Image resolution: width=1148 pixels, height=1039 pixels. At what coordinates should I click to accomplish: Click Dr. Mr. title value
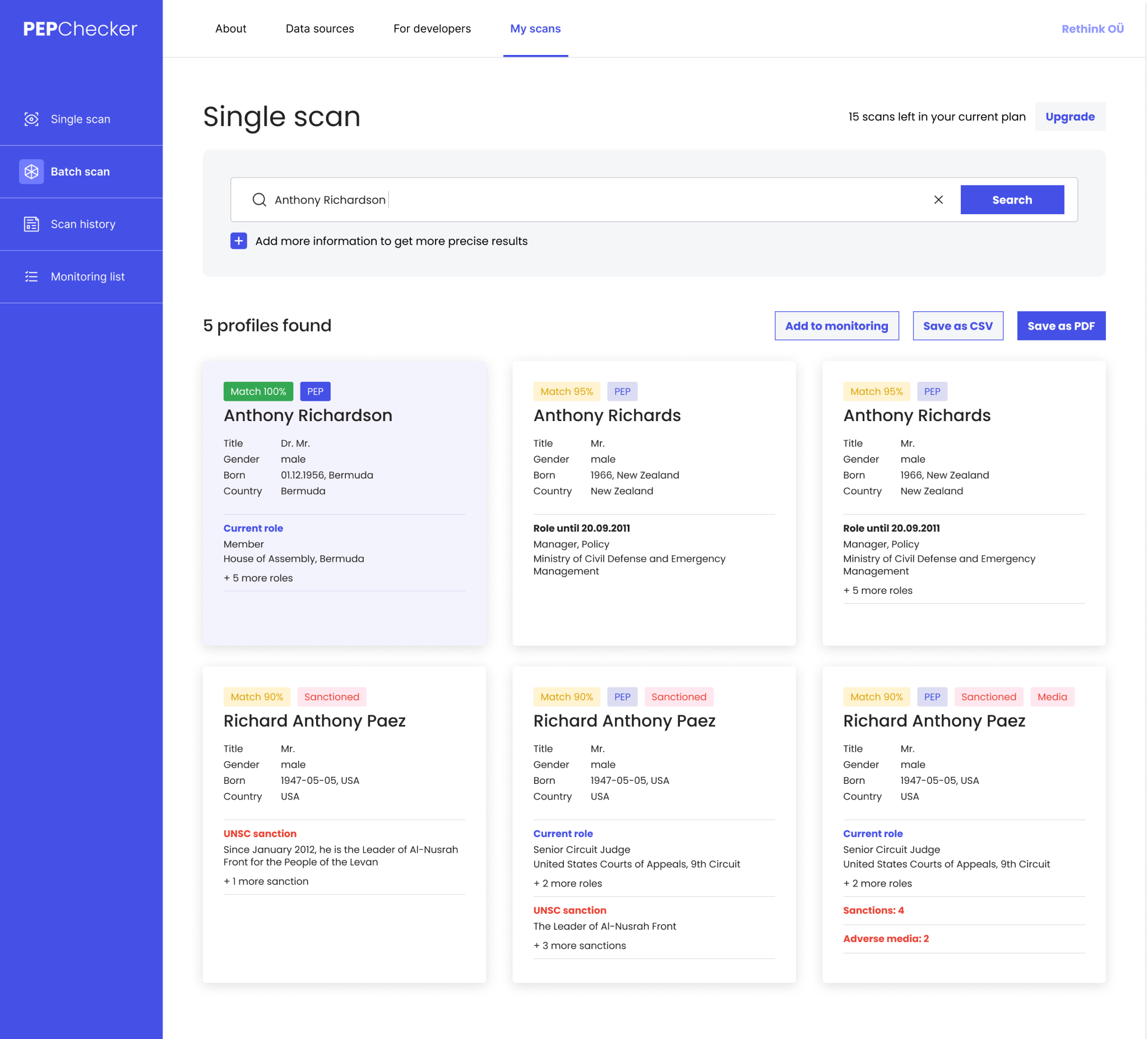point(295,443)
